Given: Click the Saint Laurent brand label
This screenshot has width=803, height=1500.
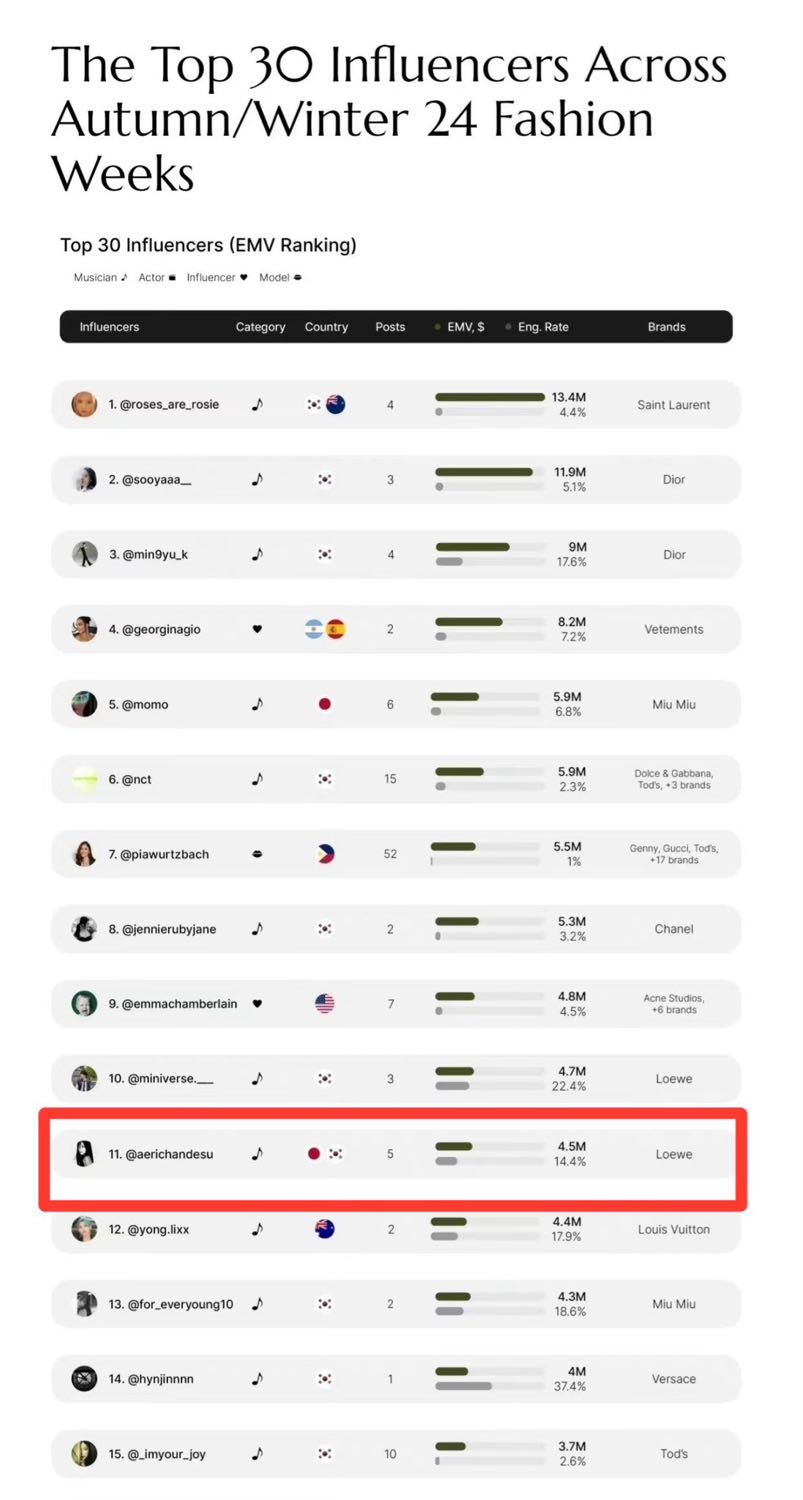Looking at the screenshot, I should [674, 405].
